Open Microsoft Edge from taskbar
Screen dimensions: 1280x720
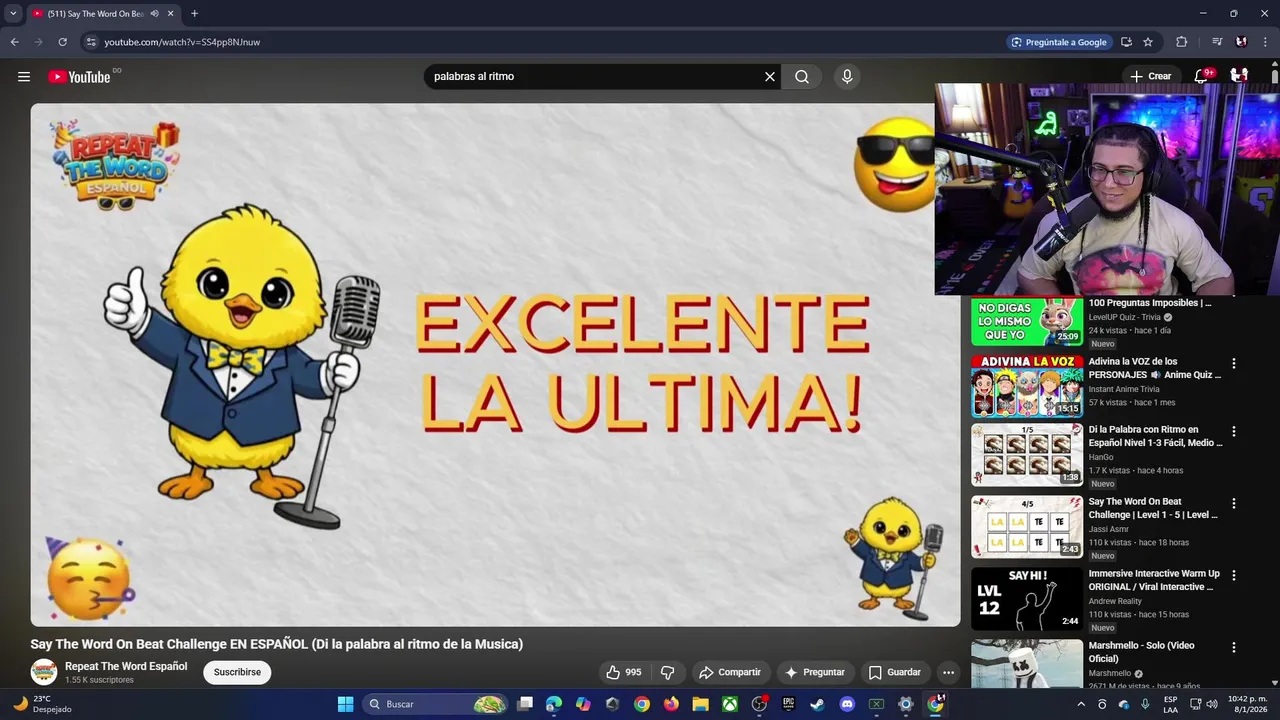point(554,704)
